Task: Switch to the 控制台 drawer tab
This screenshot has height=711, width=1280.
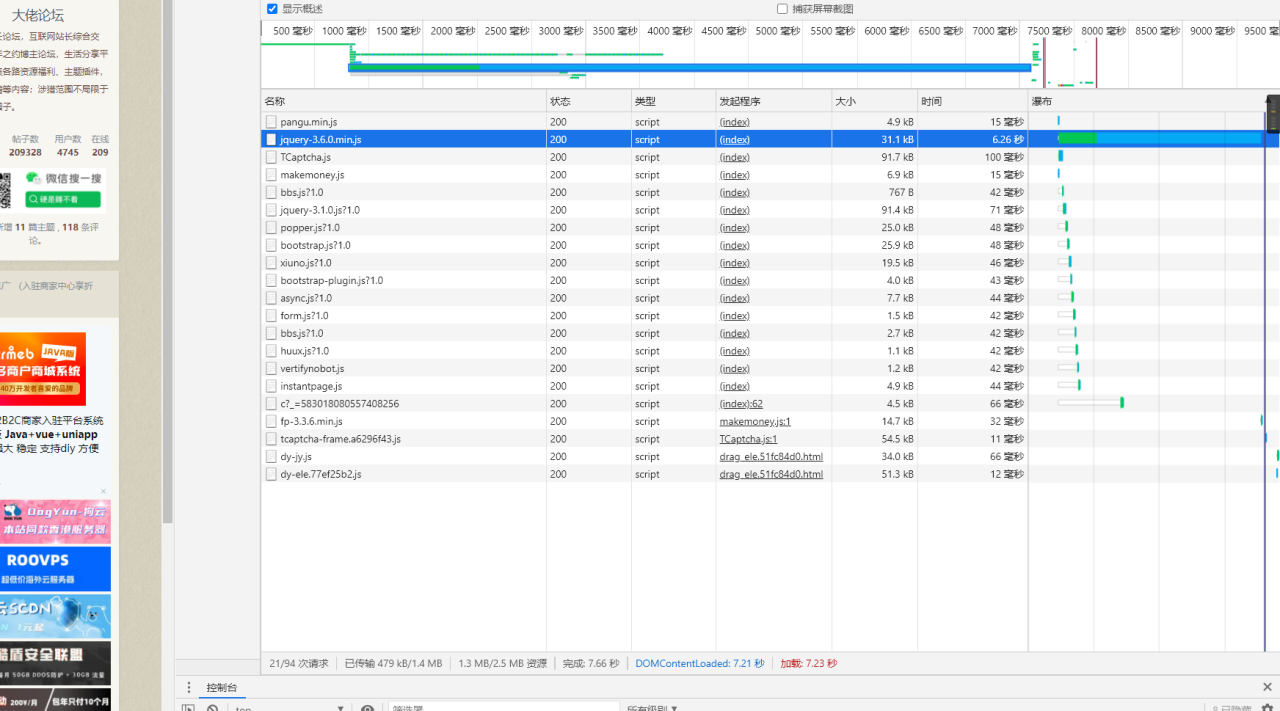Action: 222,688
